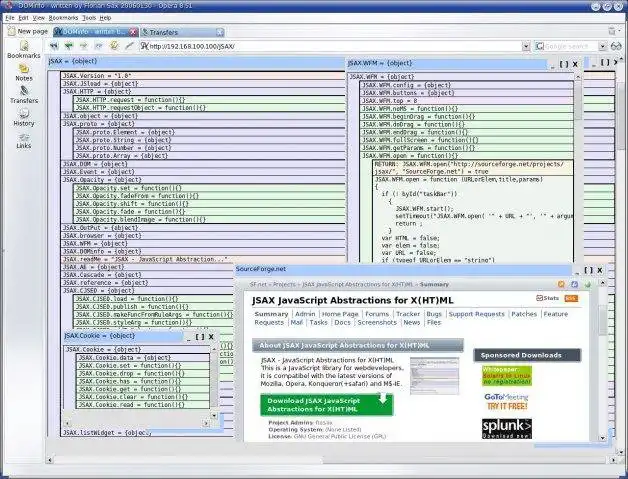Click Download JSAX JavaScript Abstractions button
Screen dimensions: 628x479
326,405
